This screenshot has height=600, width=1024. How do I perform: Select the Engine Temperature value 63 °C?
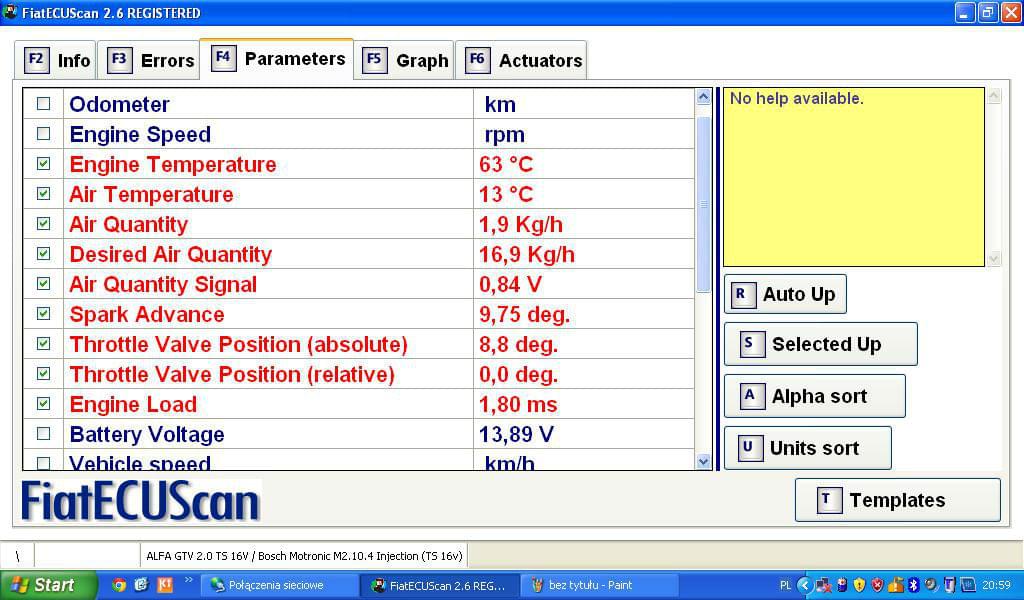(506, 164)
